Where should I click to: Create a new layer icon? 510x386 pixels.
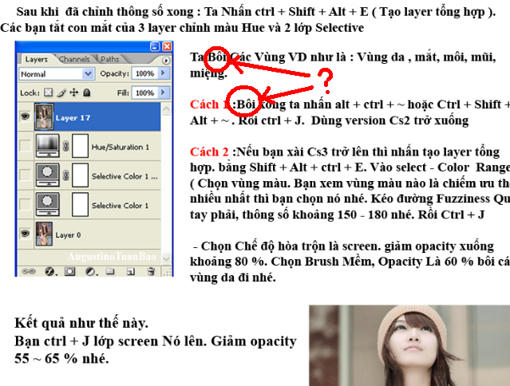(x=131, y=272)
